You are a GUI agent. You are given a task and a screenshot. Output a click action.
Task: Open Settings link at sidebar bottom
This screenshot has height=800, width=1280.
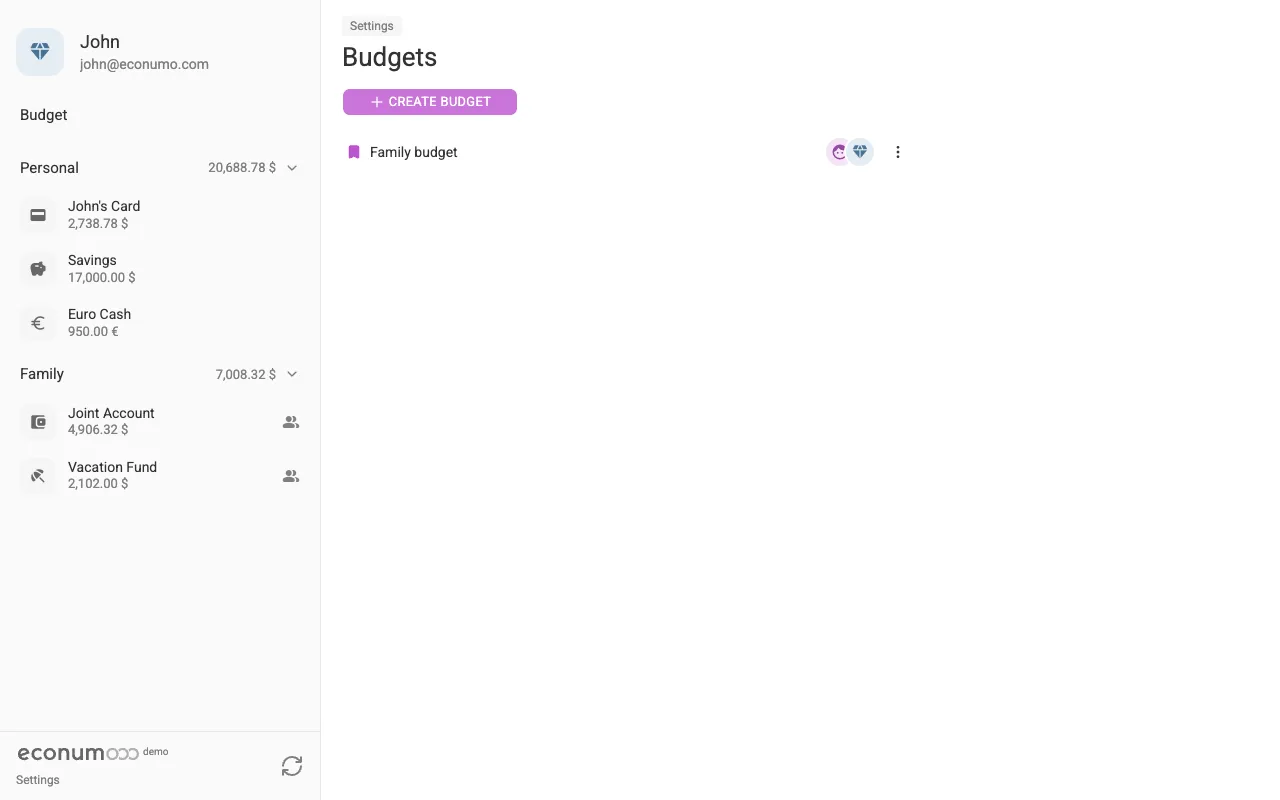click(x=38, y=780)
